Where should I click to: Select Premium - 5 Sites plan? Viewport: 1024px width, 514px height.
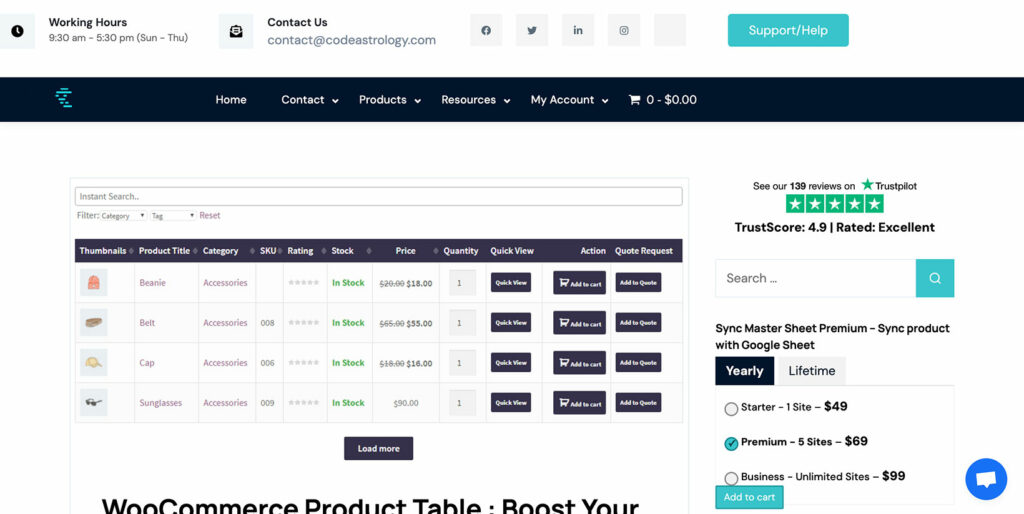(x=731, y=443)
